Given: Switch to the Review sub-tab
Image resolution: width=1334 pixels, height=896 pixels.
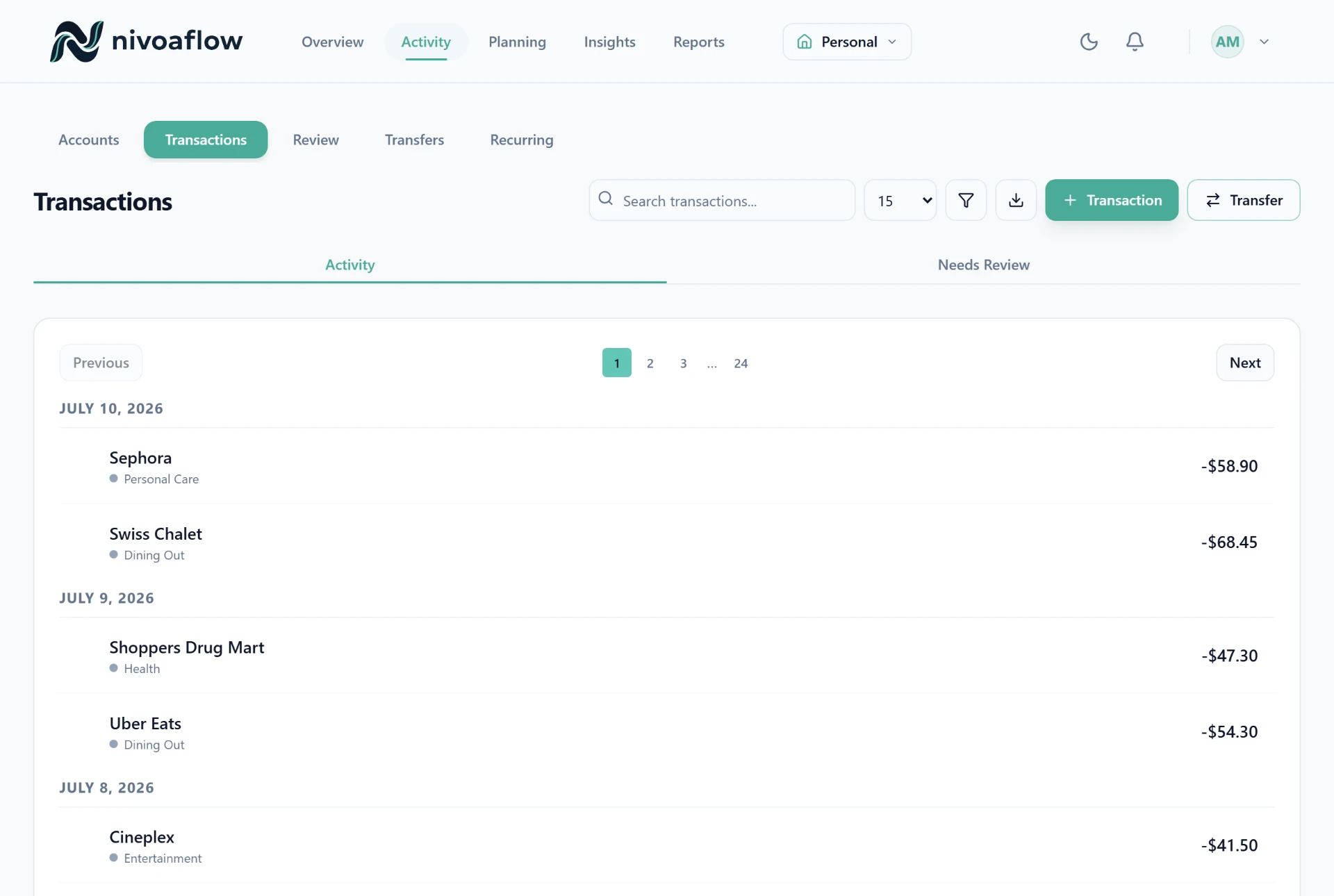Looking at the screenshot, I should coord(315,140).
